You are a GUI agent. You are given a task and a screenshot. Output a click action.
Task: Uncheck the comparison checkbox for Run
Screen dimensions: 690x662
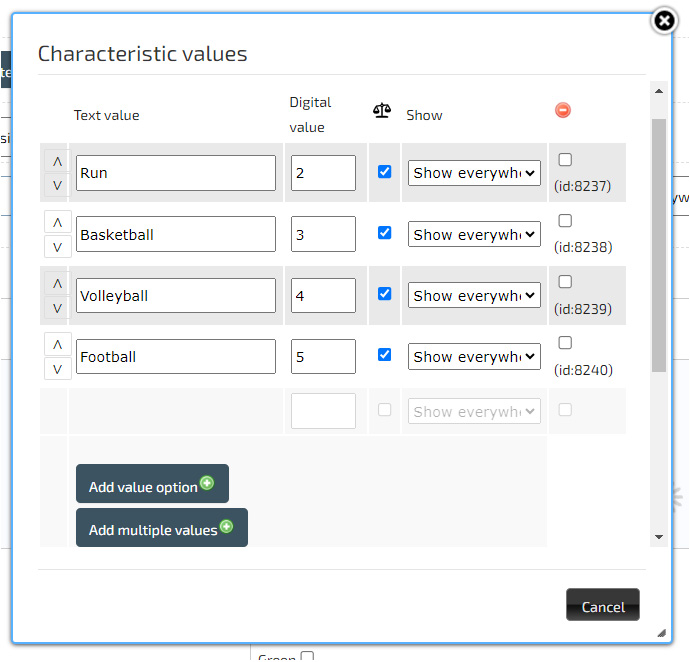384,172
